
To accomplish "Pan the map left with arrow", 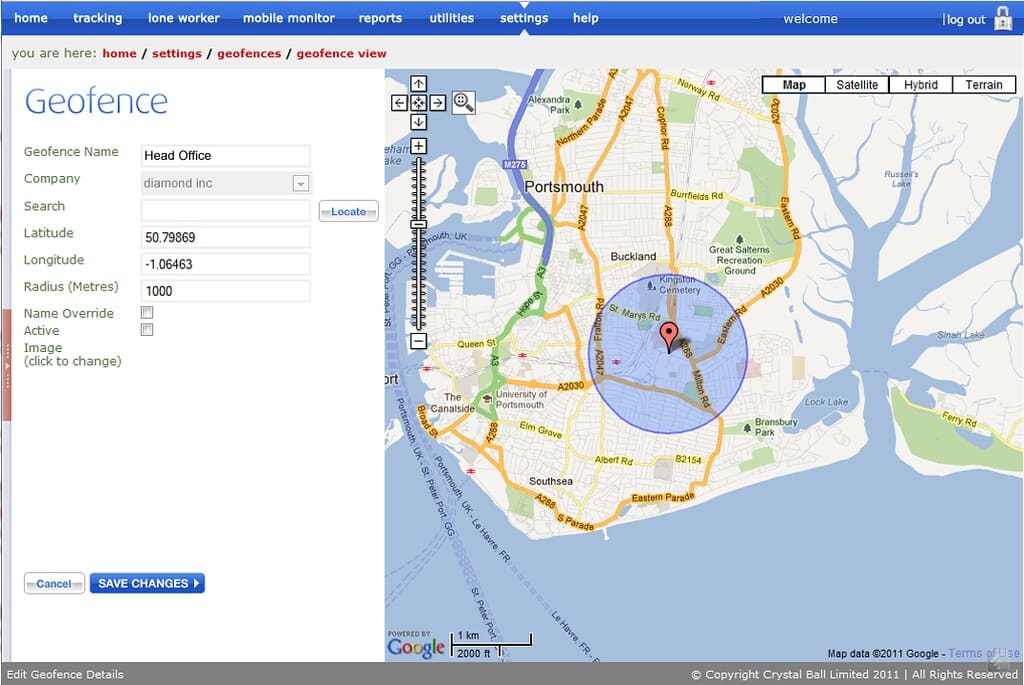I will point(400,103).
